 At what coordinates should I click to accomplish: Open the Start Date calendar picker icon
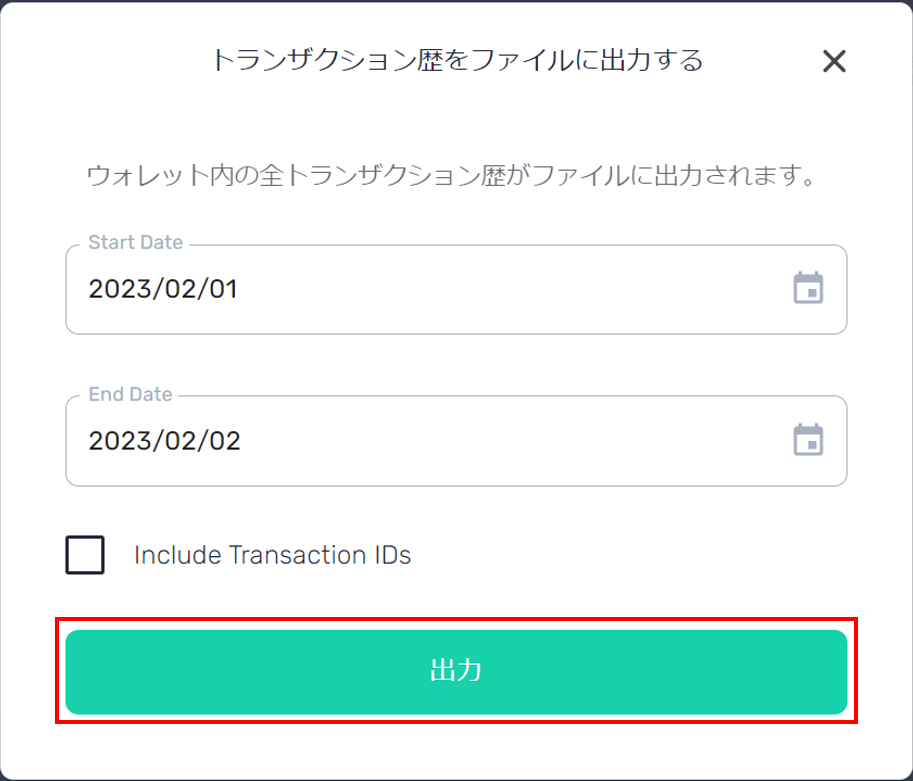pyautogui.click(x=808, y=288)
